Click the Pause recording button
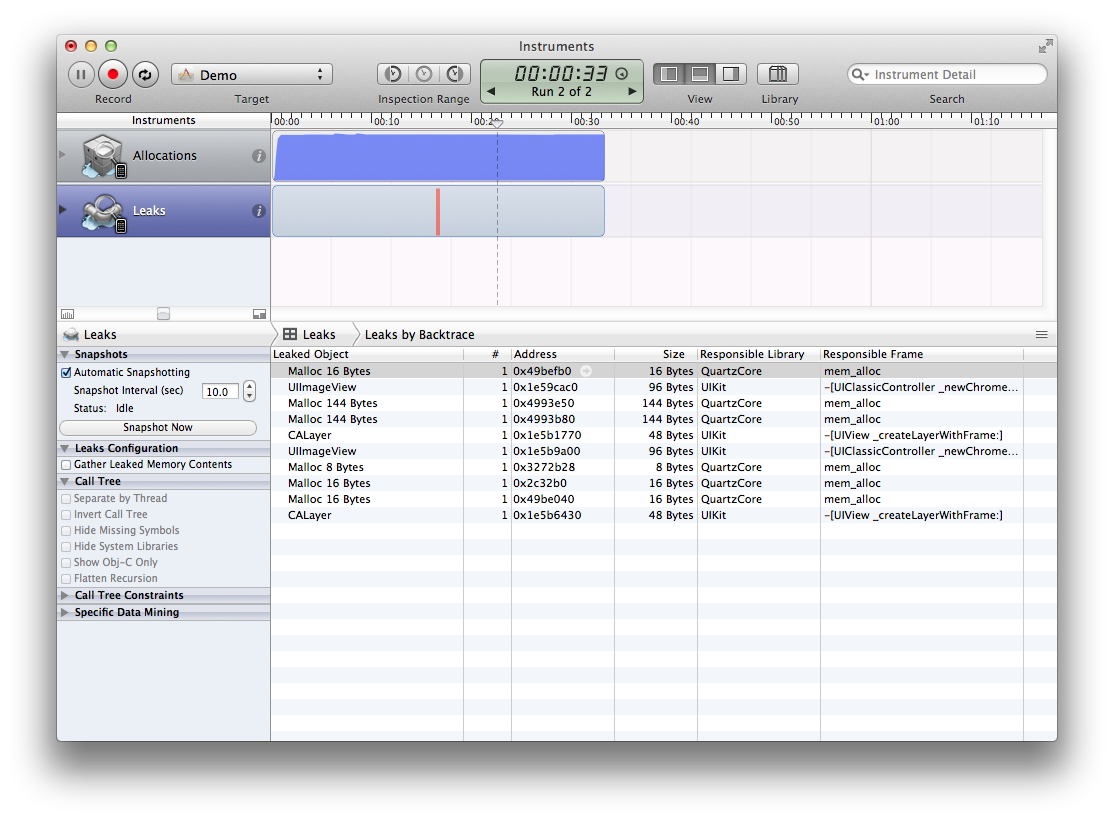 (x=81, y=74)
